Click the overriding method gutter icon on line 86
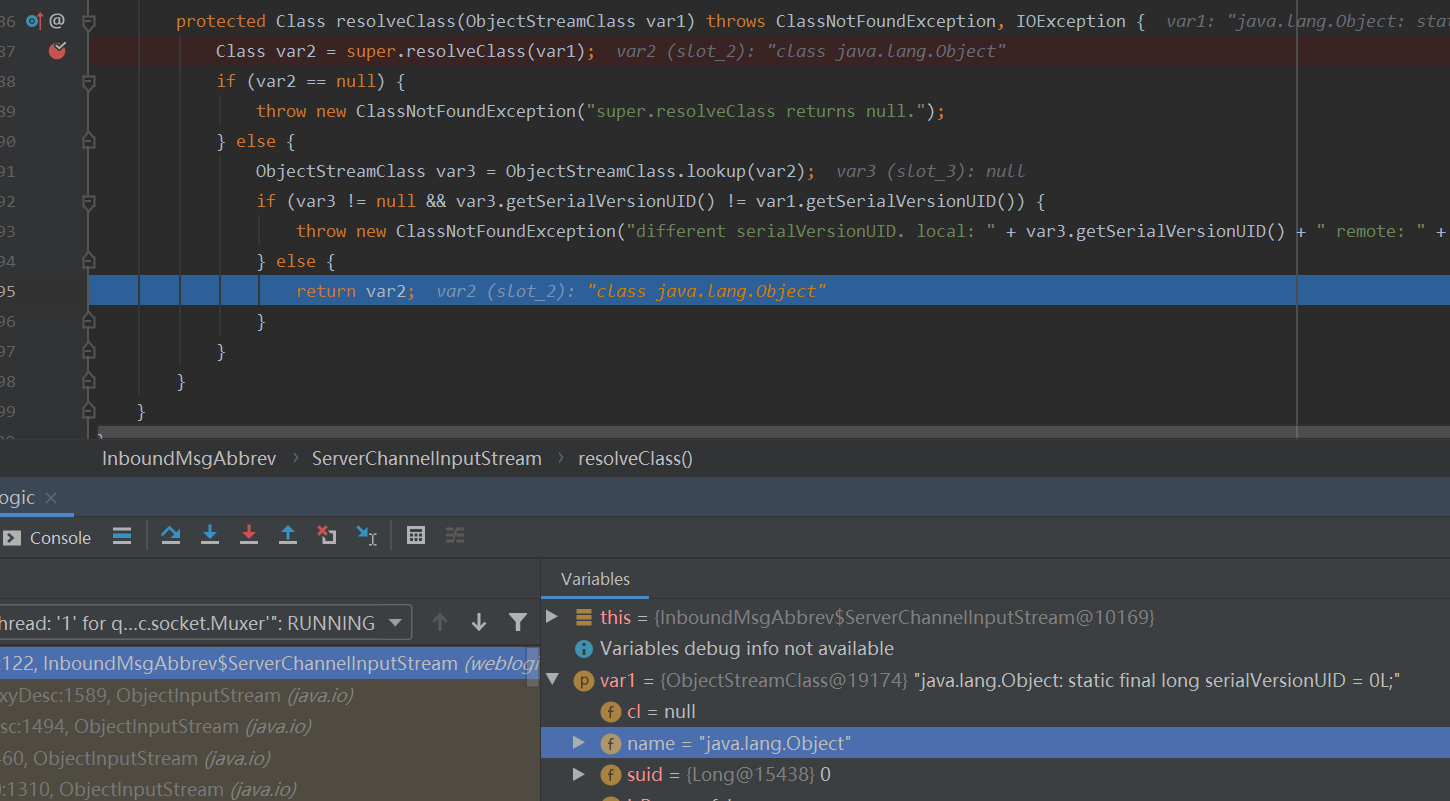Screen dimensions: 1450x801 pos(34,20)
